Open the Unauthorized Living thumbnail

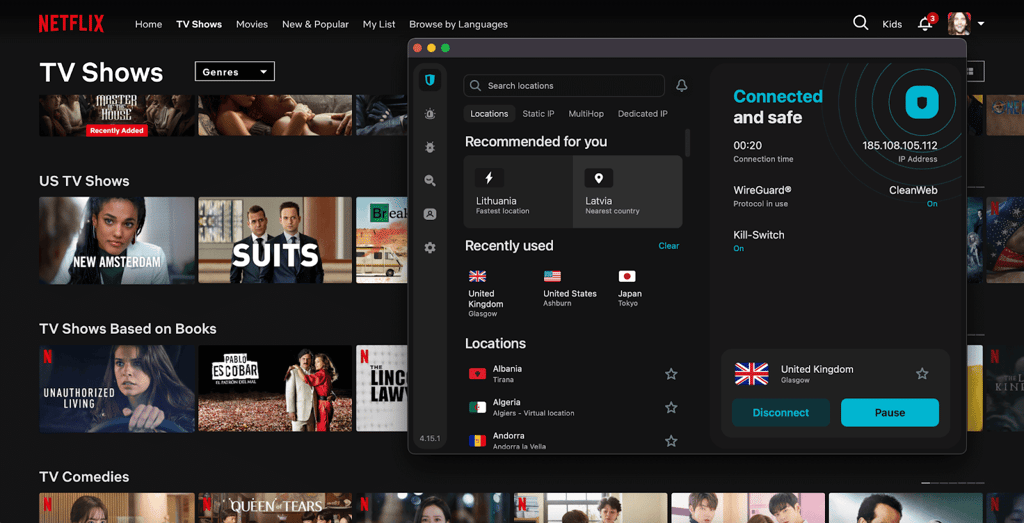(117, 388)
